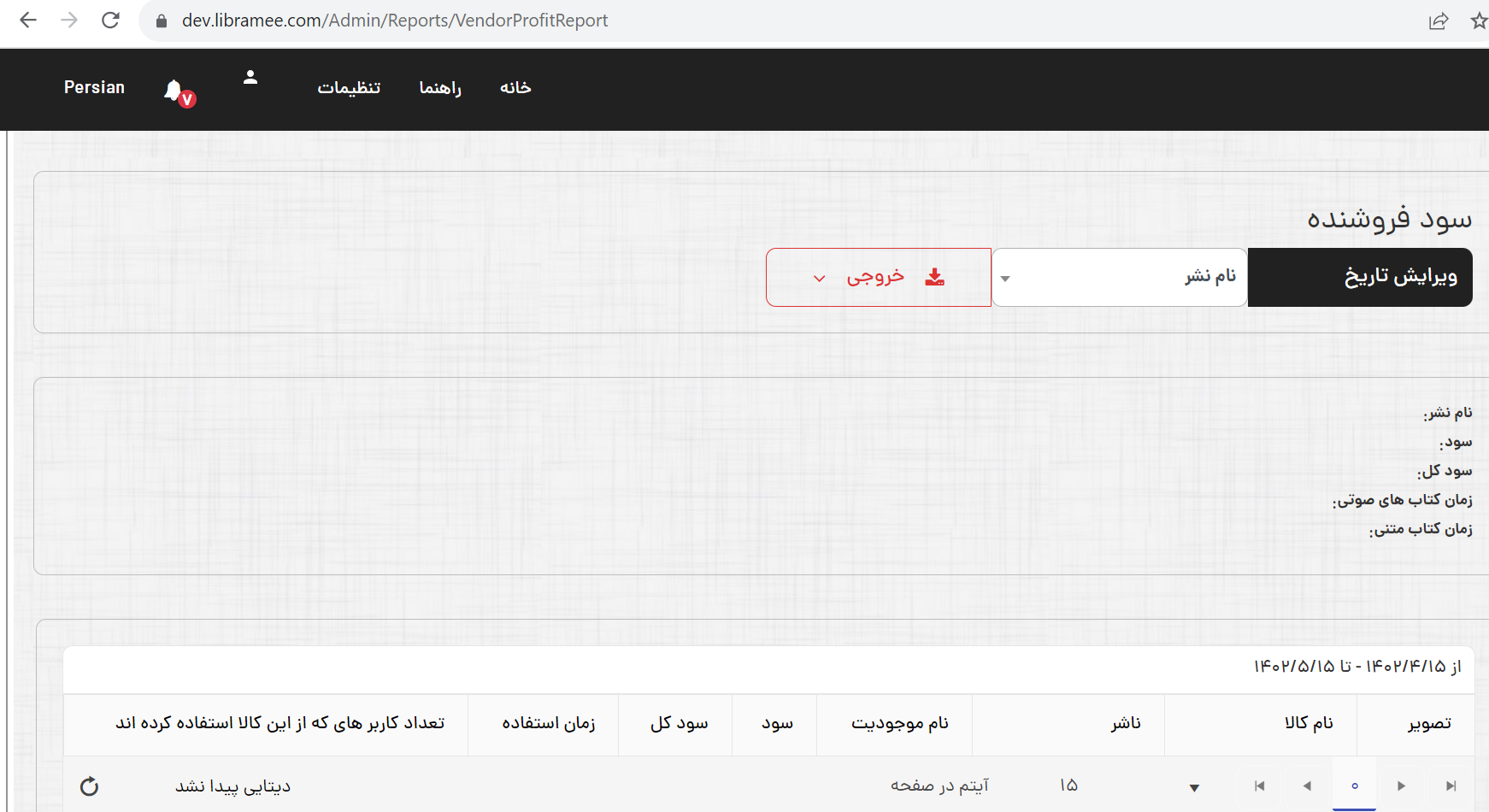Bookmark this page with star icon

pos(1479,21)
